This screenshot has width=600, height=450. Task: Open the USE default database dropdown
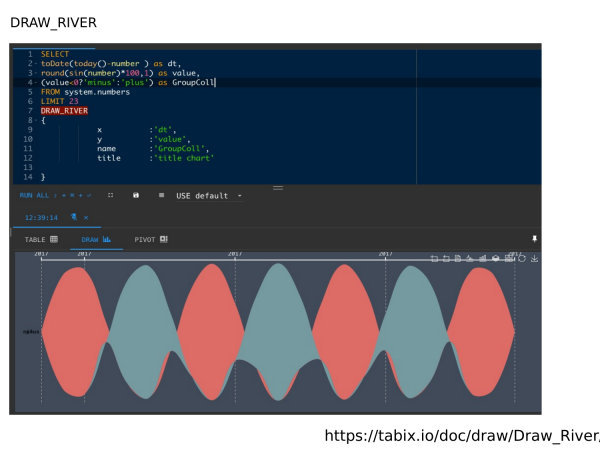209,195
